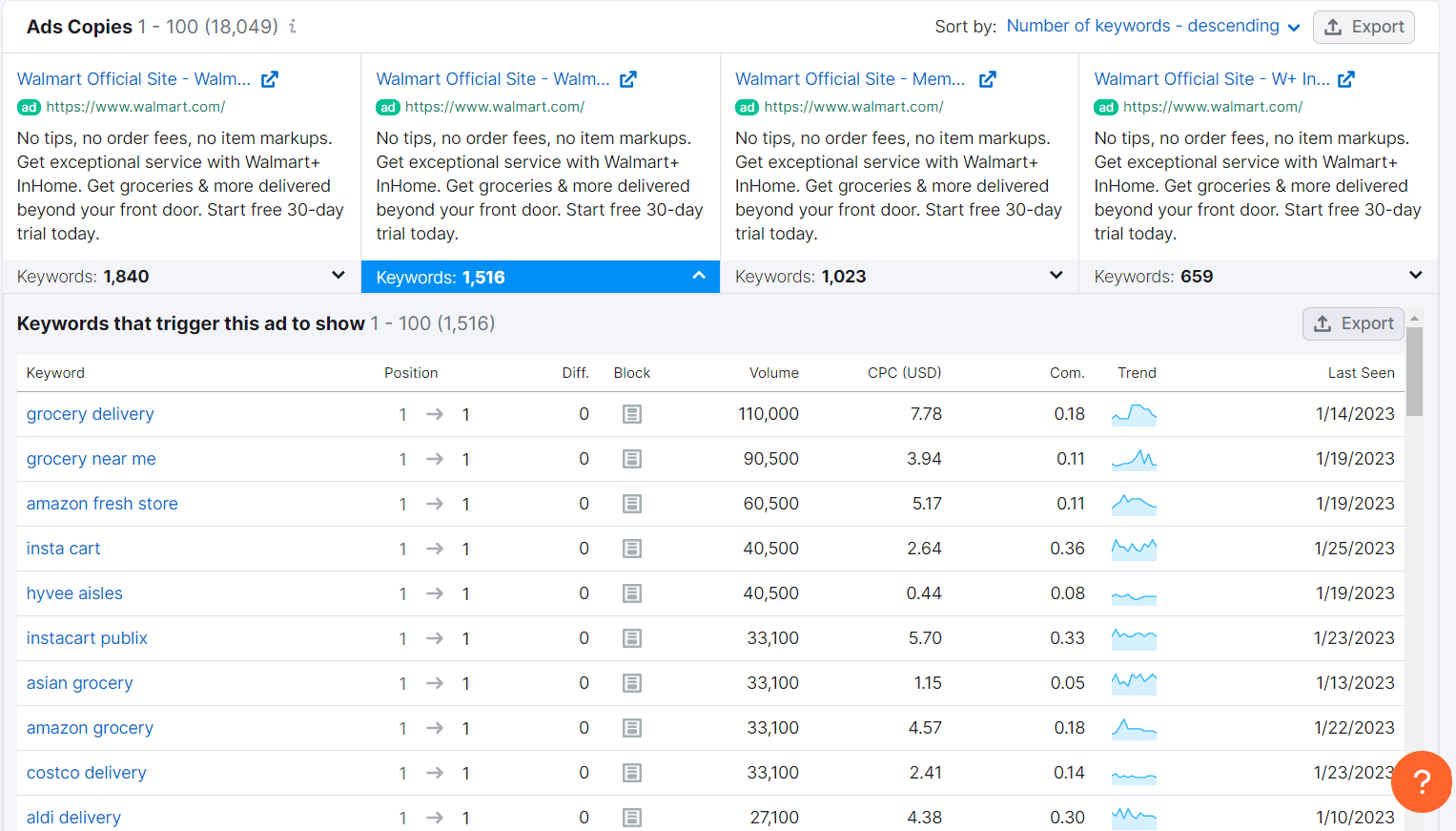Open the asian grocery keyword link
This screenshot has height=831, width=1456.
[79, 683]
